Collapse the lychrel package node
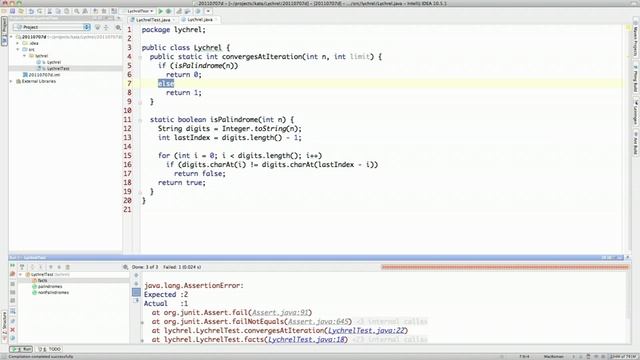The image size is (640, 360). (24, 56)
